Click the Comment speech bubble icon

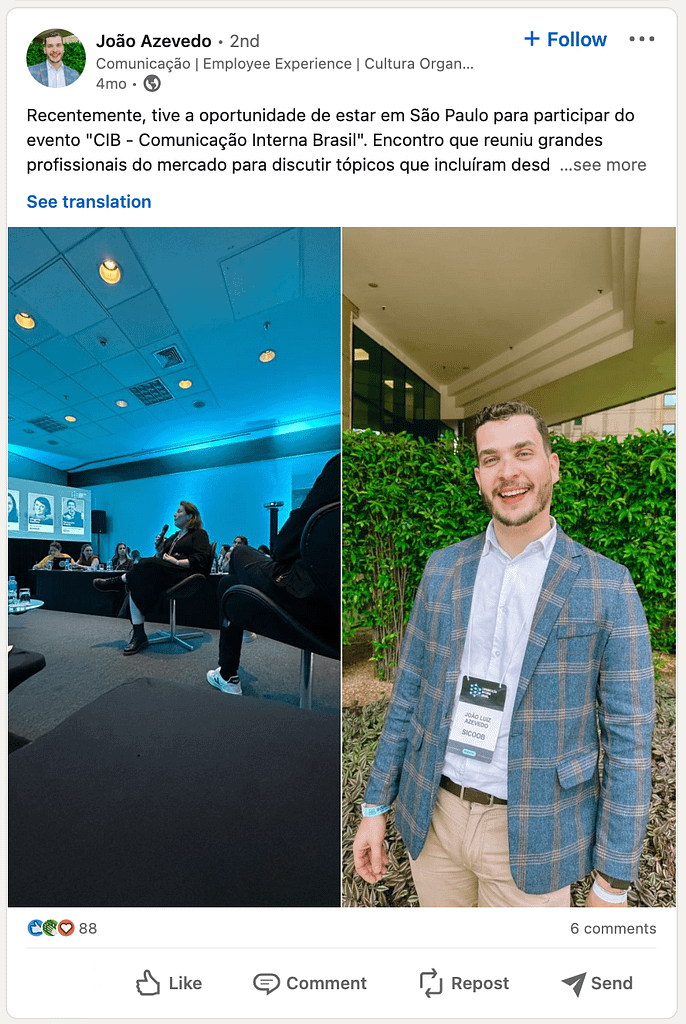266,984
